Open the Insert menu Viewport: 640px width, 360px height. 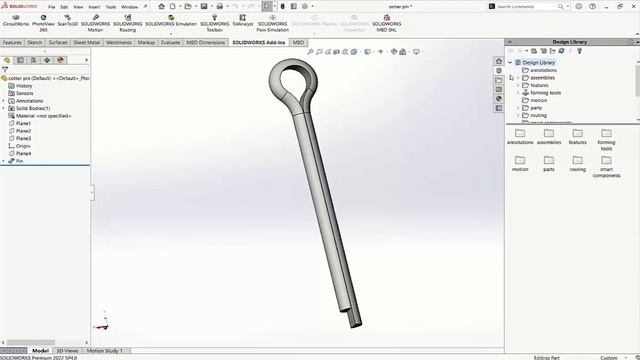[94, 7]
